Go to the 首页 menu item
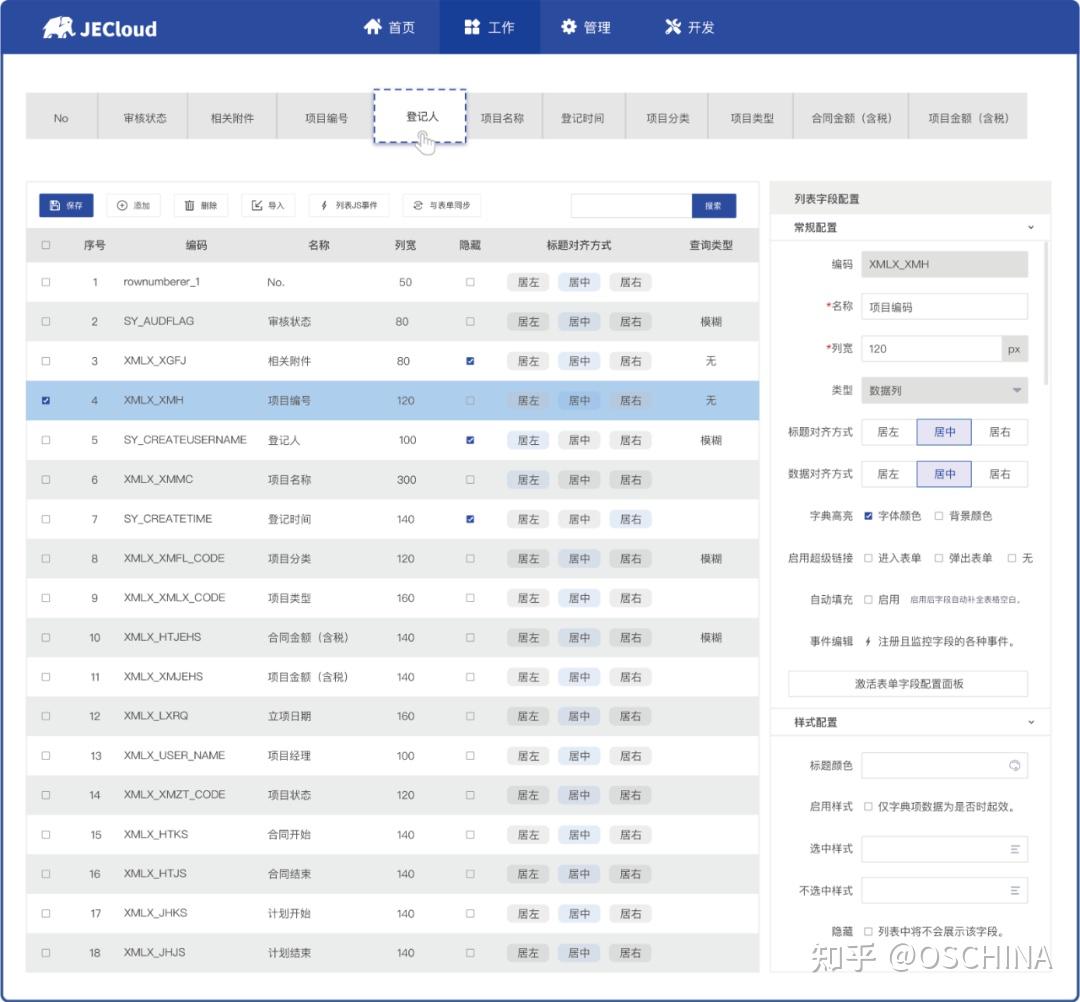 391,27
